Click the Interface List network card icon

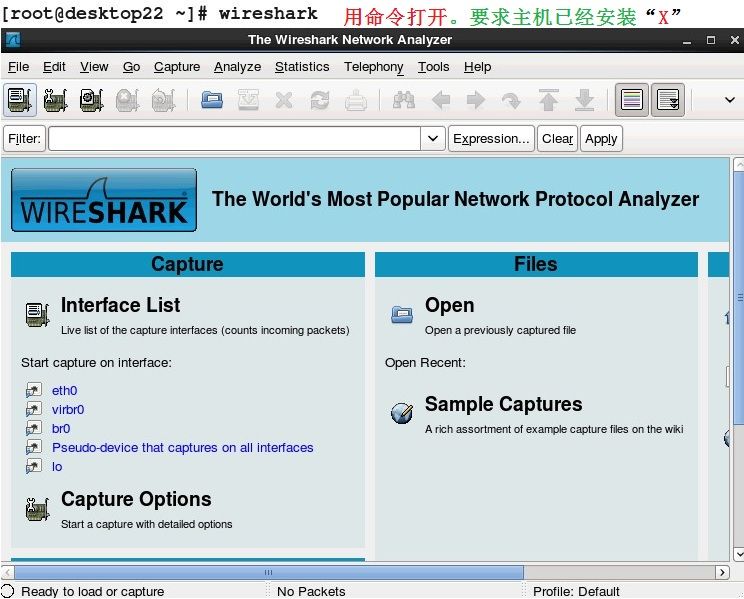click(37, 314)
